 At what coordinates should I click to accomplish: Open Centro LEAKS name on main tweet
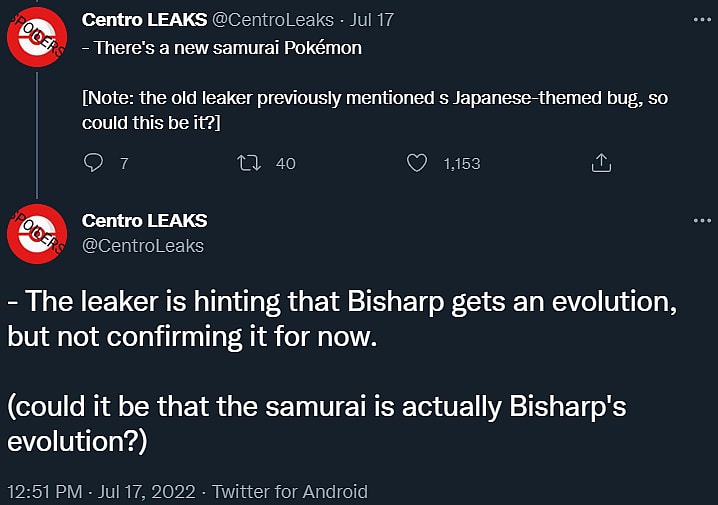pyautogui.click(x=144, y=220)
